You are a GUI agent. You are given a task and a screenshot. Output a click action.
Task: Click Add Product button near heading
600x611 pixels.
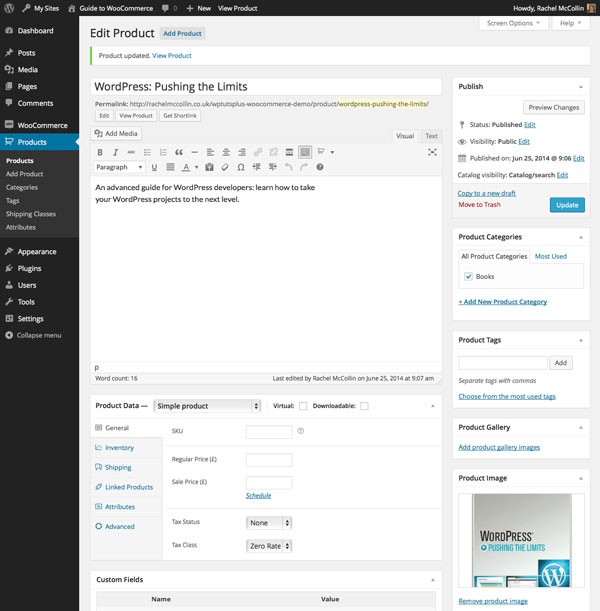click(x=182, y=34)
